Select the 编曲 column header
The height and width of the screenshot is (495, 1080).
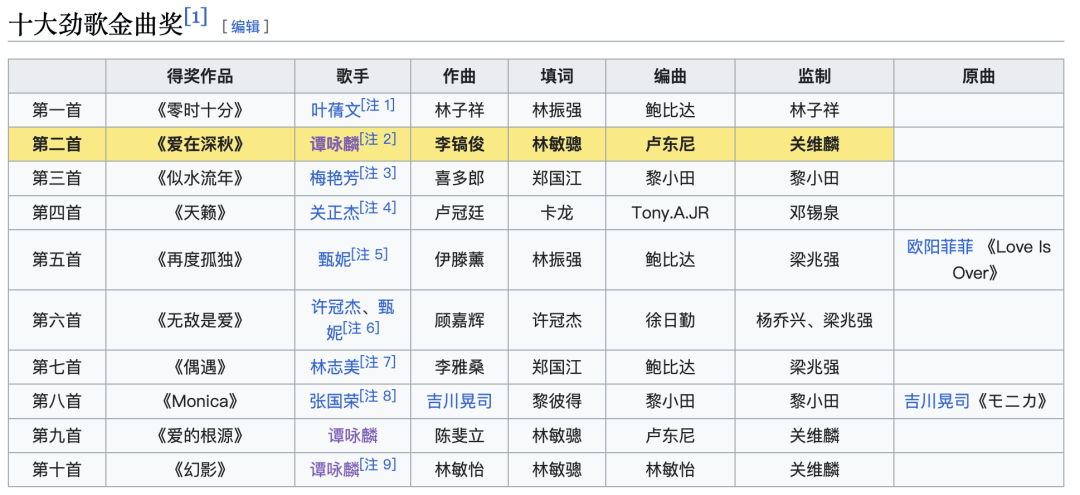pyautogui.click(x=670, y=76)
